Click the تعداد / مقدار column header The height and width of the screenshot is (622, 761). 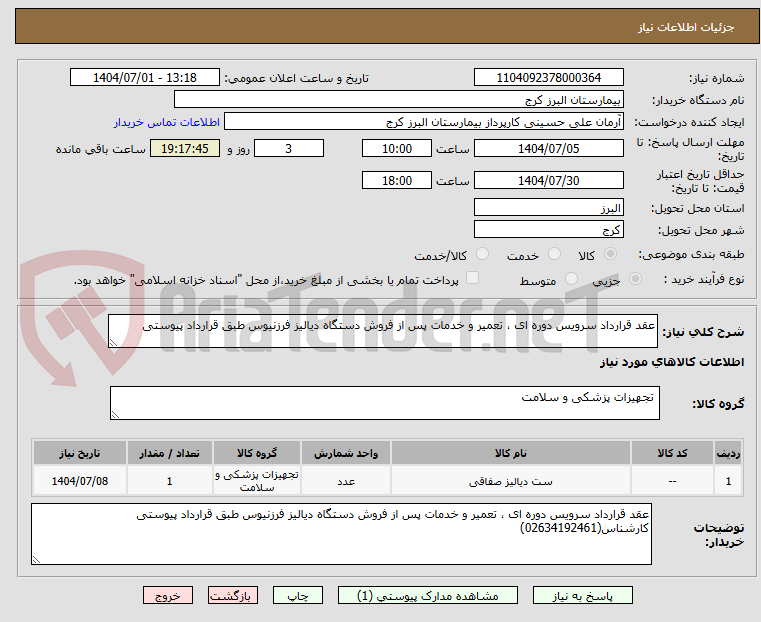pos(169,453)
